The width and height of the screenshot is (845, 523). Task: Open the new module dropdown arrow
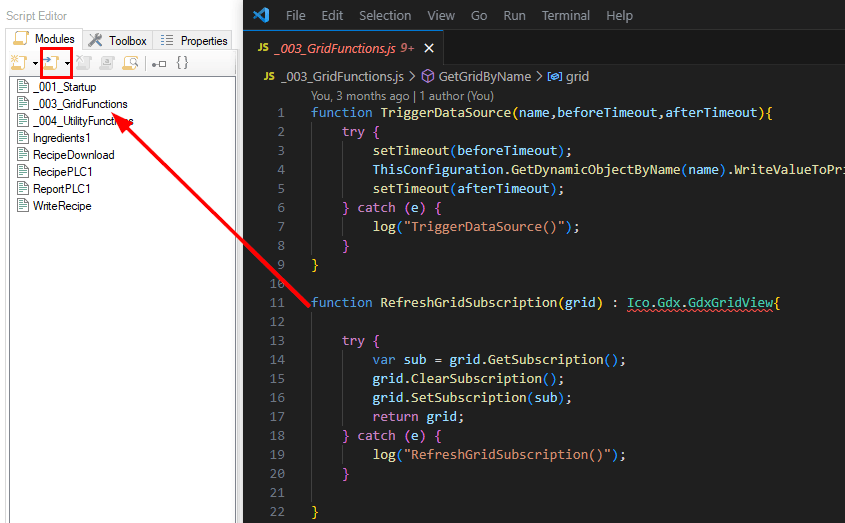tap(35, 64)
